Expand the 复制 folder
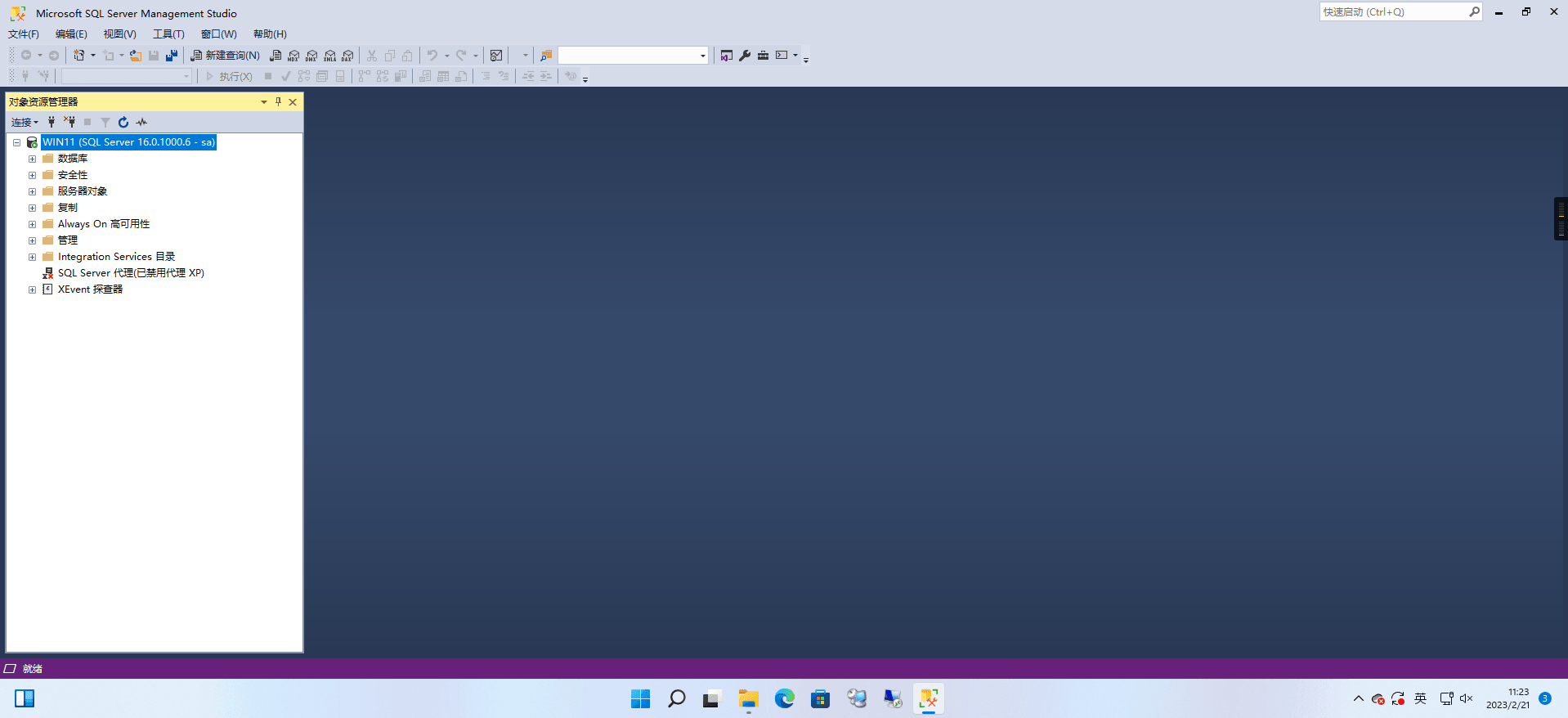The width and height of the screenshot is (1568, 718). click(33, 208)
